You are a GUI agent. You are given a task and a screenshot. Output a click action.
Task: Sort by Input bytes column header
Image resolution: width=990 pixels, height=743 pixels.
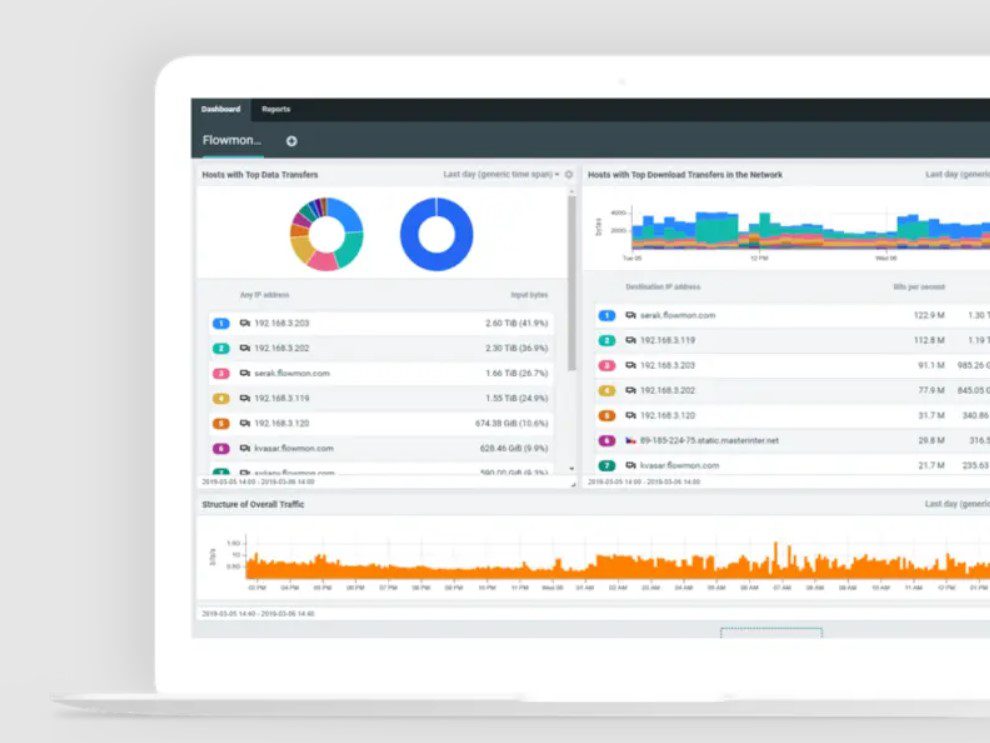click(x=529, y=295)
